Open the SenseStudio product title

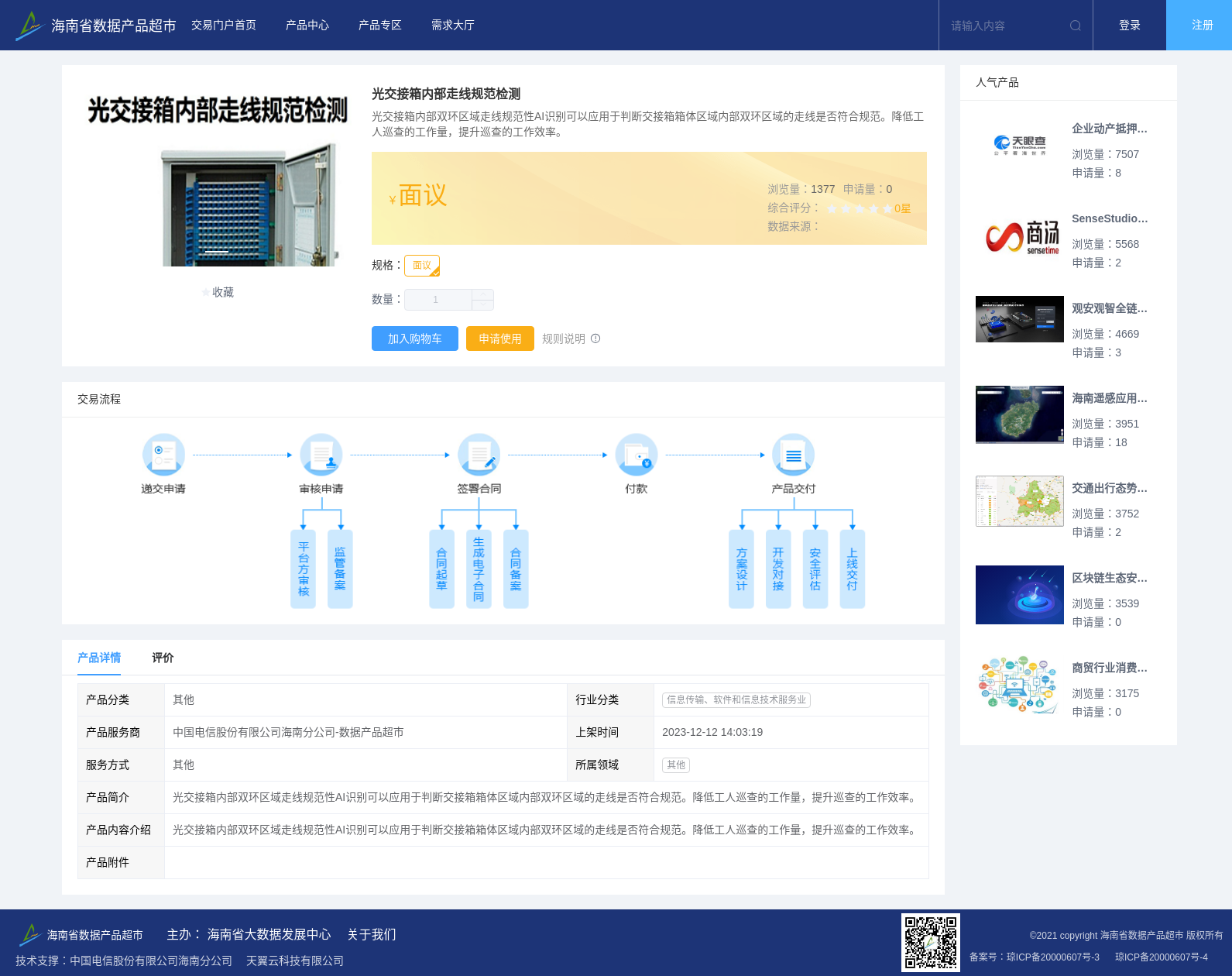[1110, 218]
